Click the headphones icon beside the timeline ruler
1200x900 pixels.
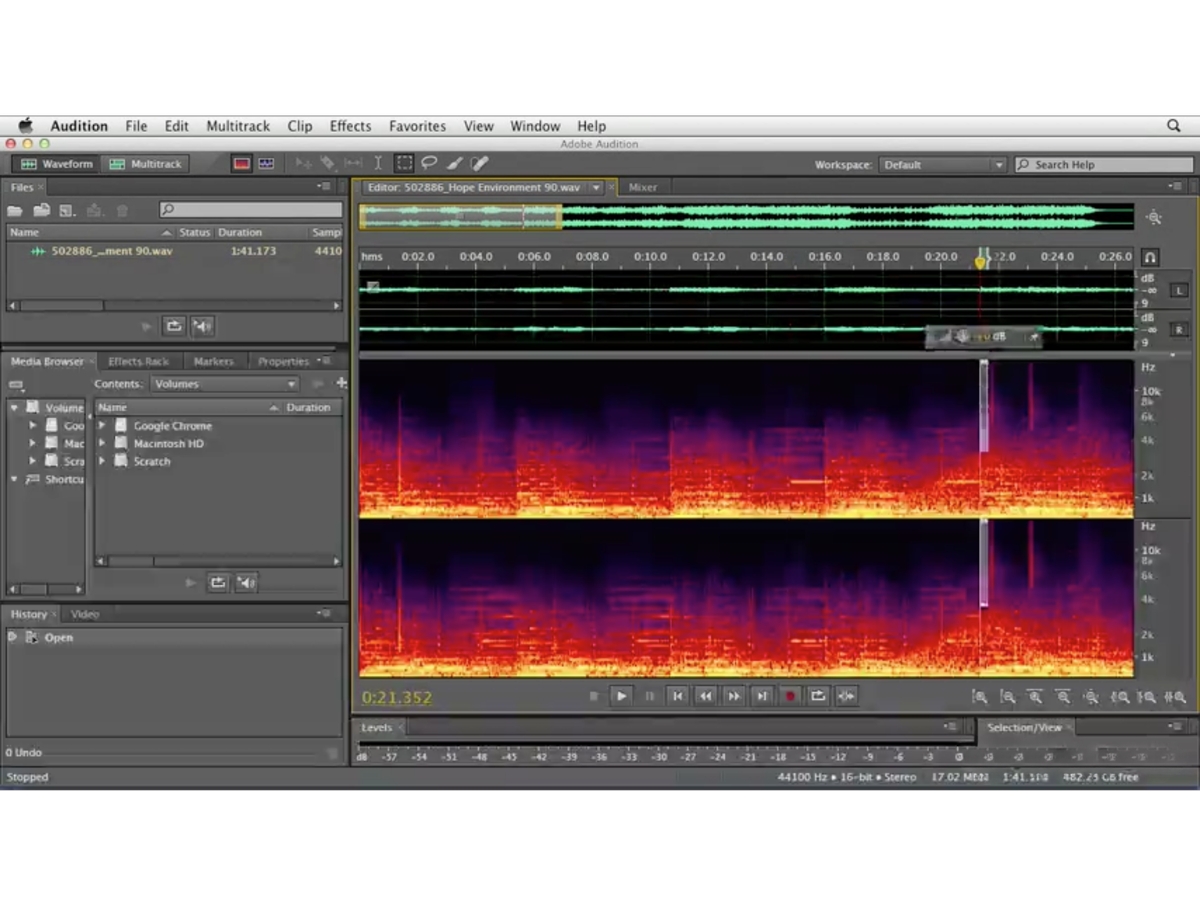(1151, 257)
